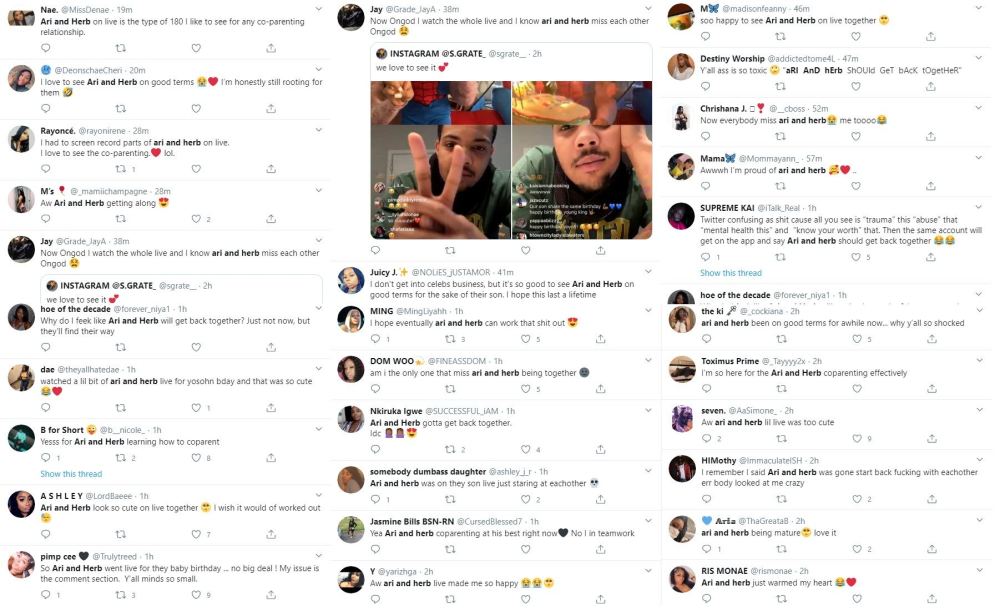Open Toximus Prime's profile avatar
1000x610 pixels.
click(681, 369)
